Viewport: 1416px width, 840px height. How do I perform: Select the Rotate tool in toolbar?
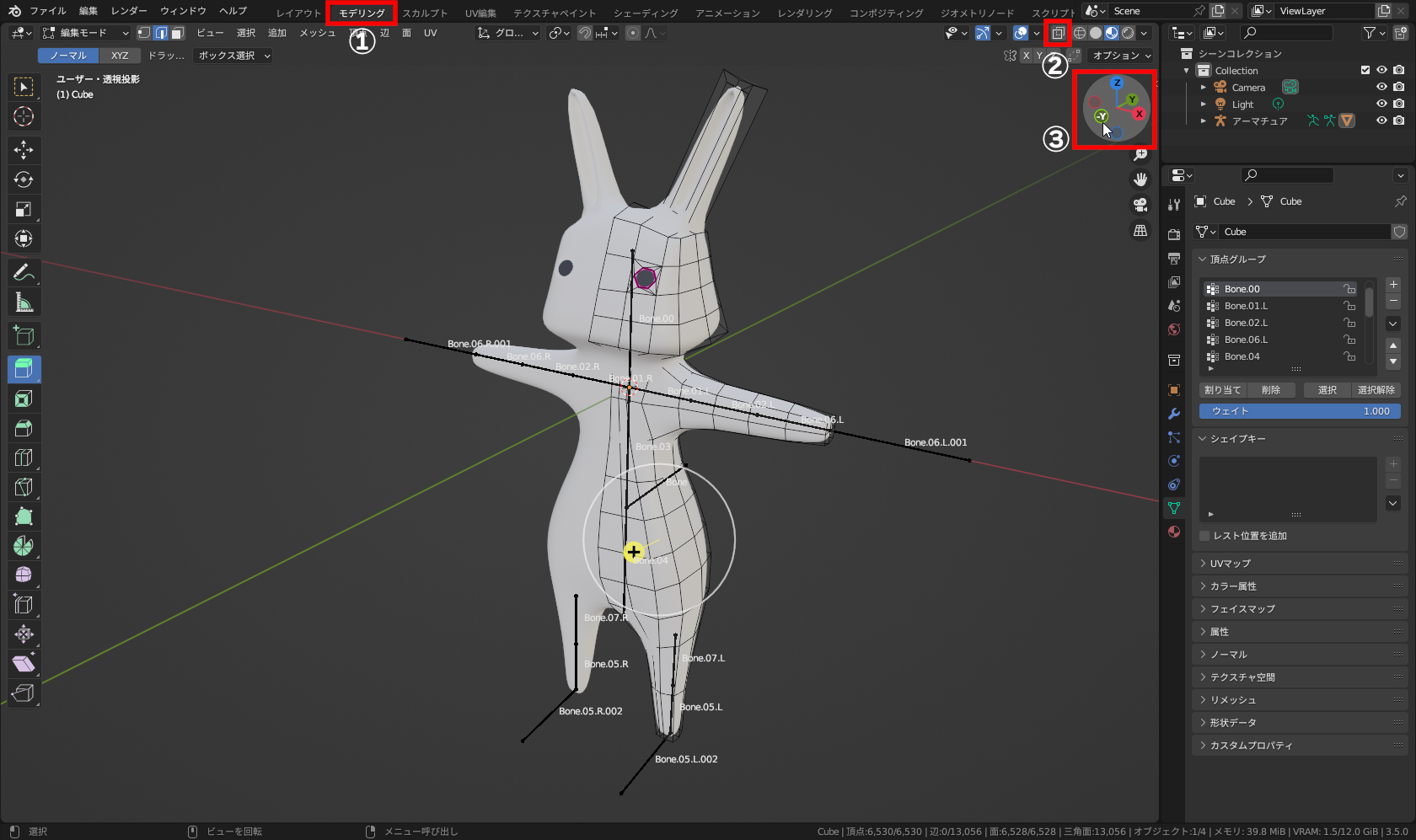pos(24,179)
